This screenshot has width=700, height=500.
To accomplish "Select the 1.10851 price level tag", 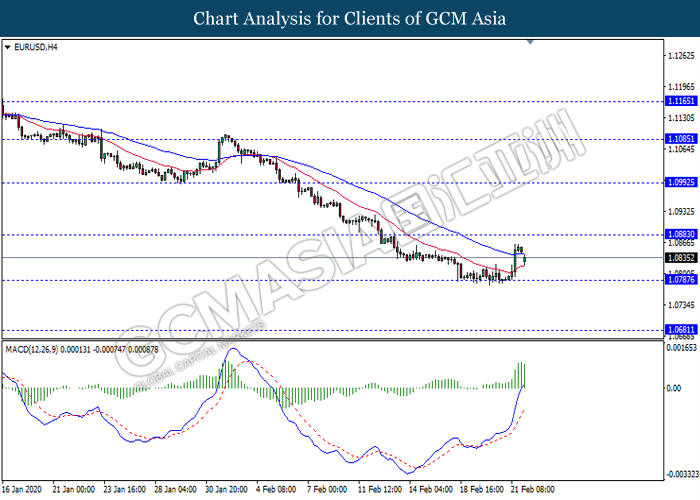I will [x=681, y=139].
